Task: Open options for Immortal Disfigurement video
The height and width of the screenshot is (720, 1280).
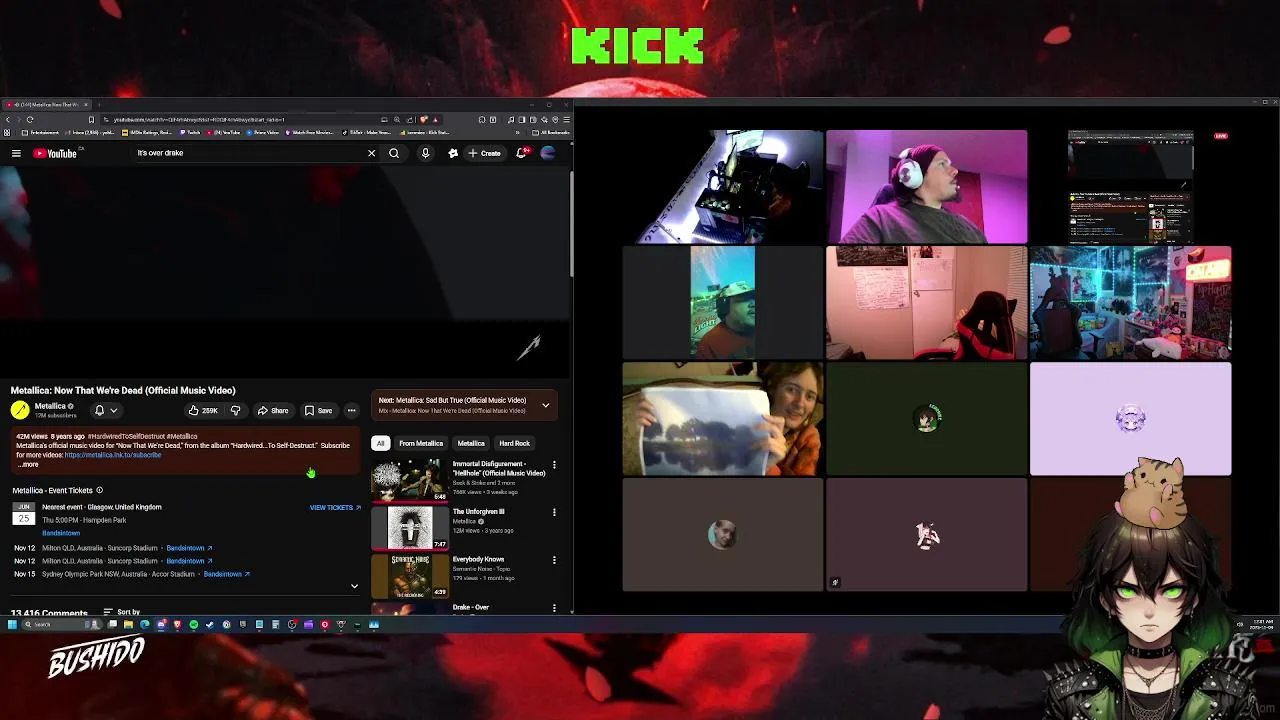Action: click(554, 465)
